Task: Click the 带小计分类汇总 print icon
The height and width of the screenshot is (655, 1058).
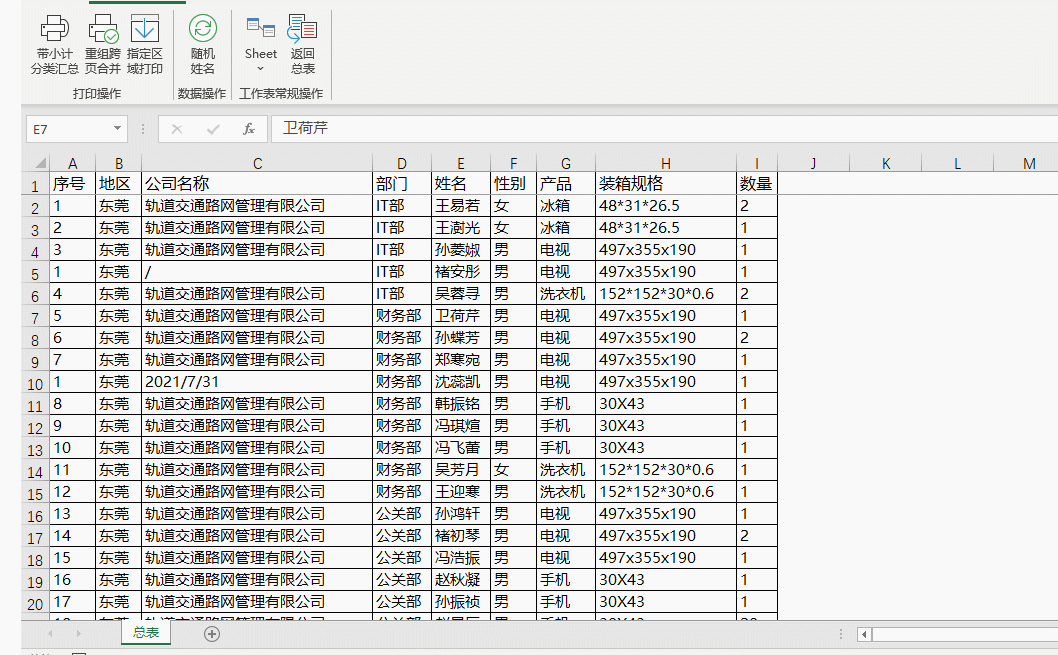Action: [54, 28]
